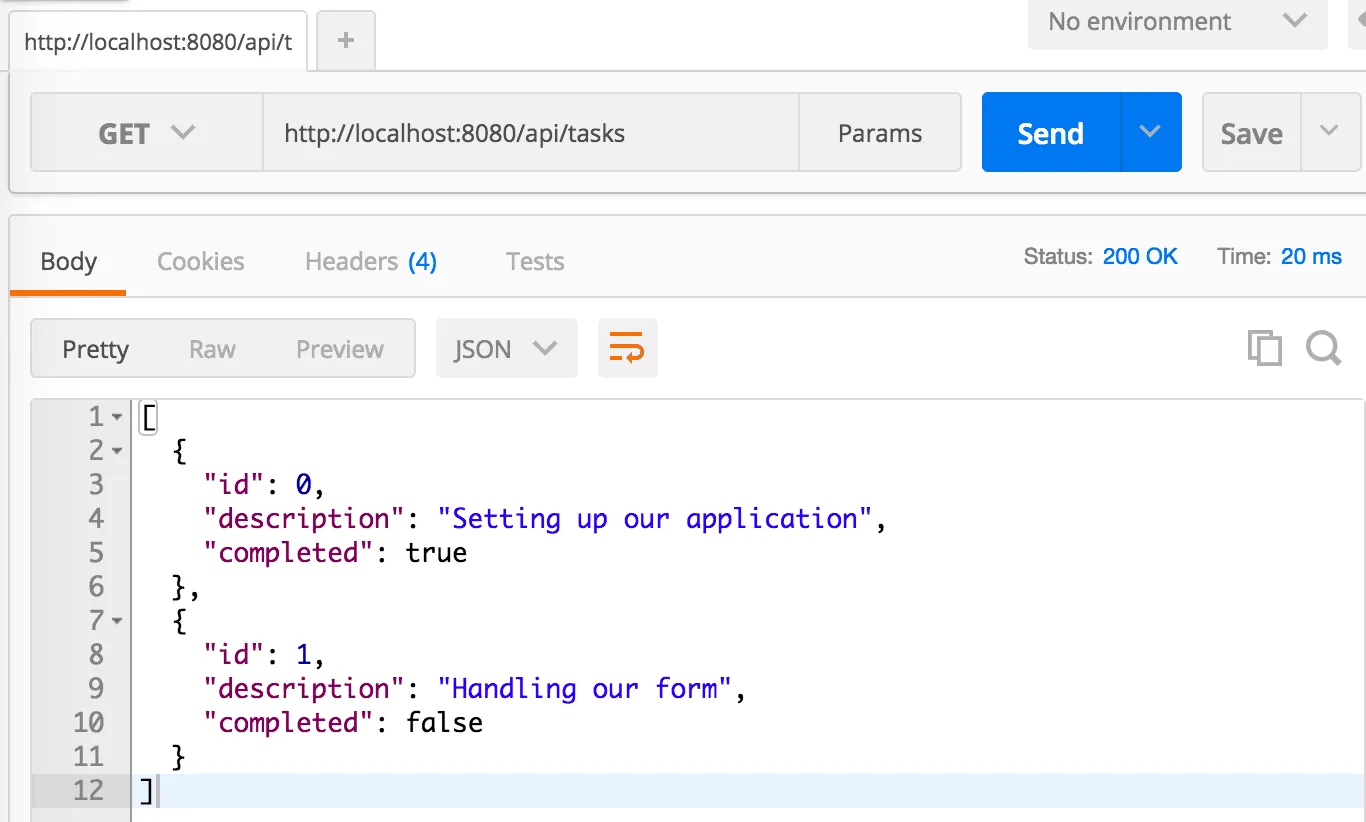Open the No environment dropdown

tap(1177, 22)
